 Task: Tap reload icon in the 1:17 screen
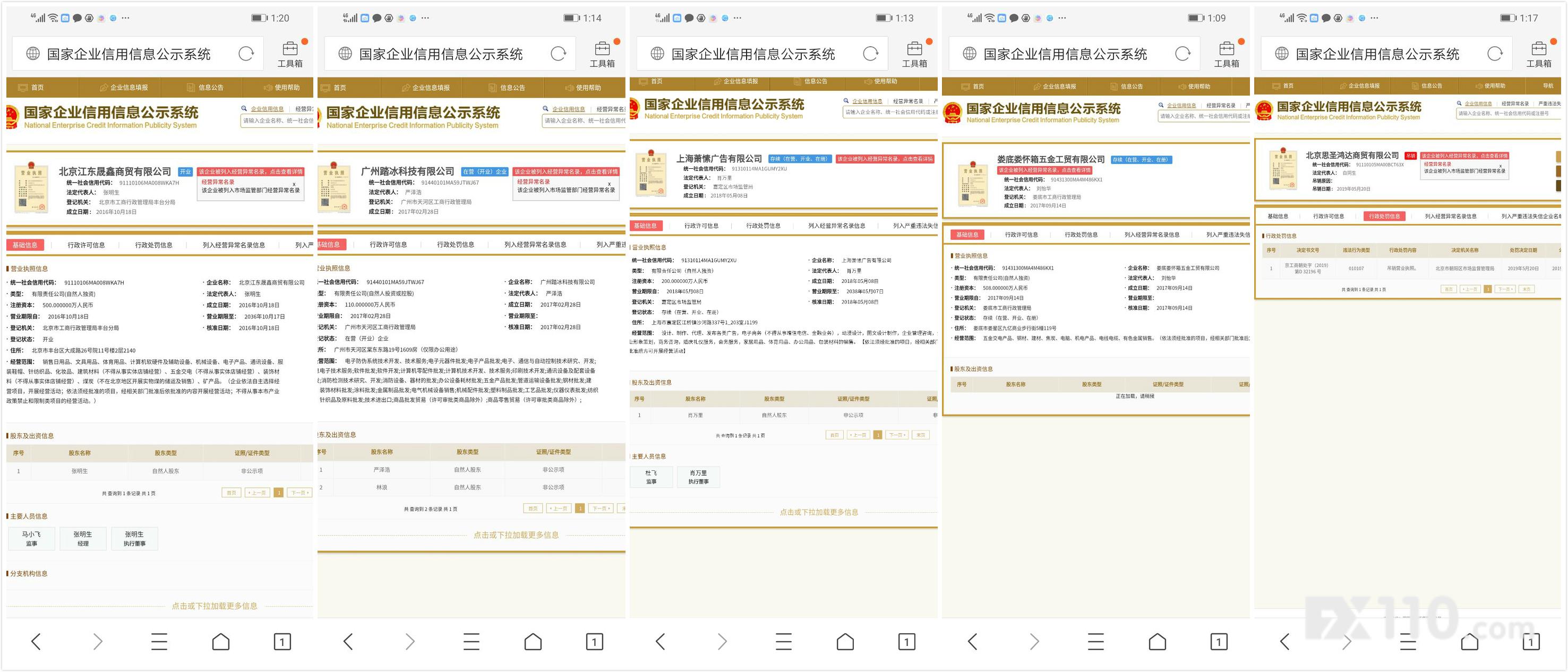tap(1495, 54)
